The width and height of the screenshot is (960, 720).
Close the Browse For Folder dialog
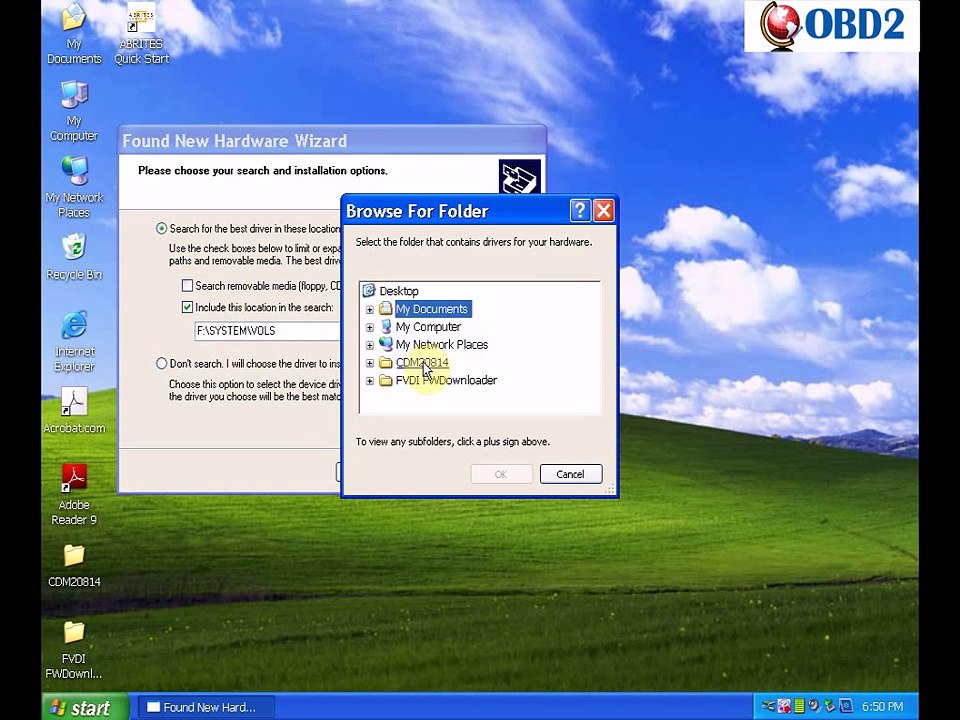(603, 211)
